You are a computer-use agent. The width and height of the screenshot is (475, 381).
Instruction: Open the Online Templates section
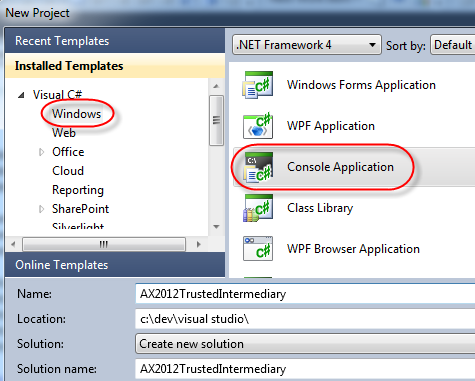click(115, 265)
